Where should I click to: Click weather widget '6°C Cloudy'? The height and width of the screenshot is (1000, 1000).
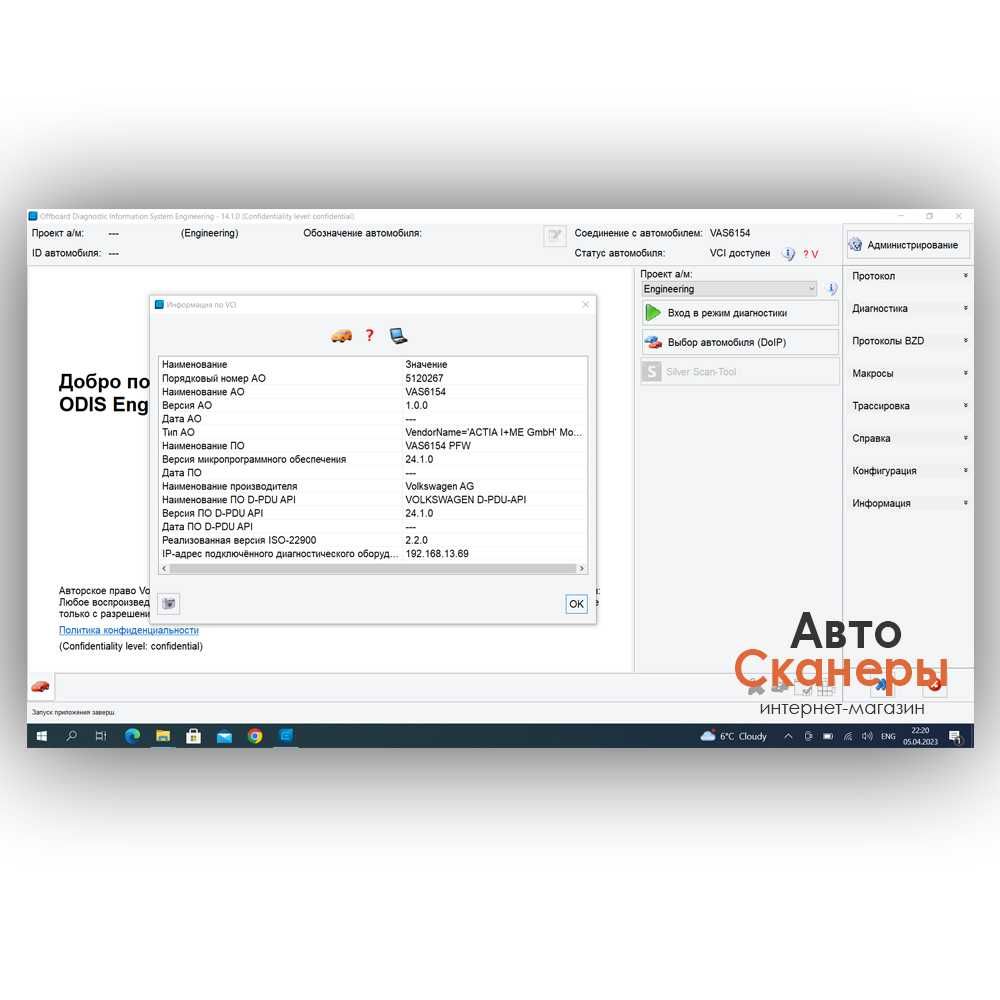[x=733, y=736]
